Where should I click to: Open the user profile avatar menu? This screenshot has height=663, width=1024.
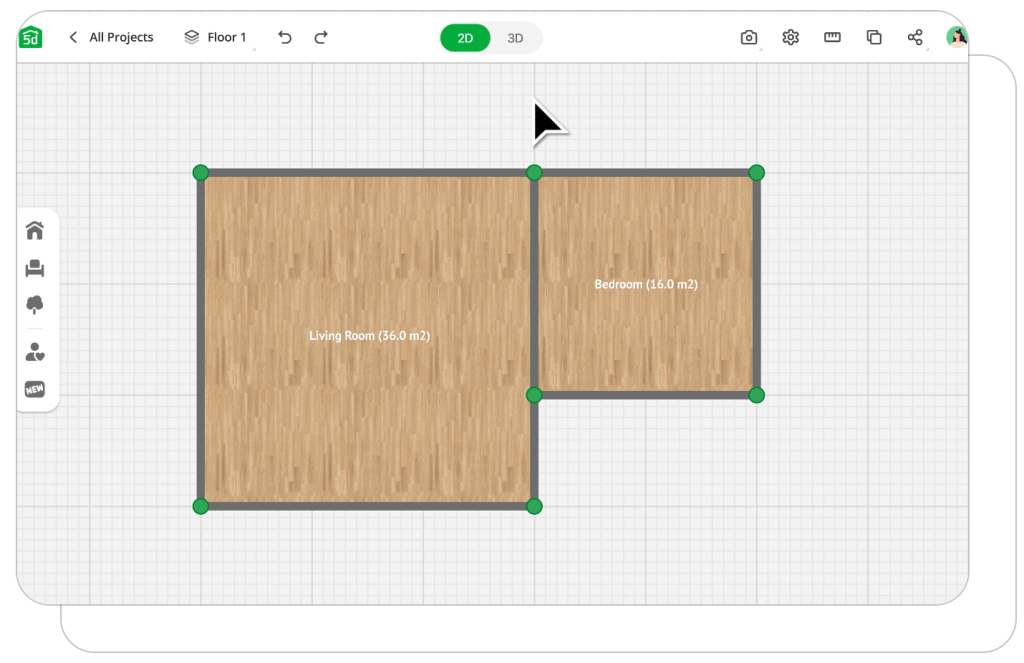[957, 38]
